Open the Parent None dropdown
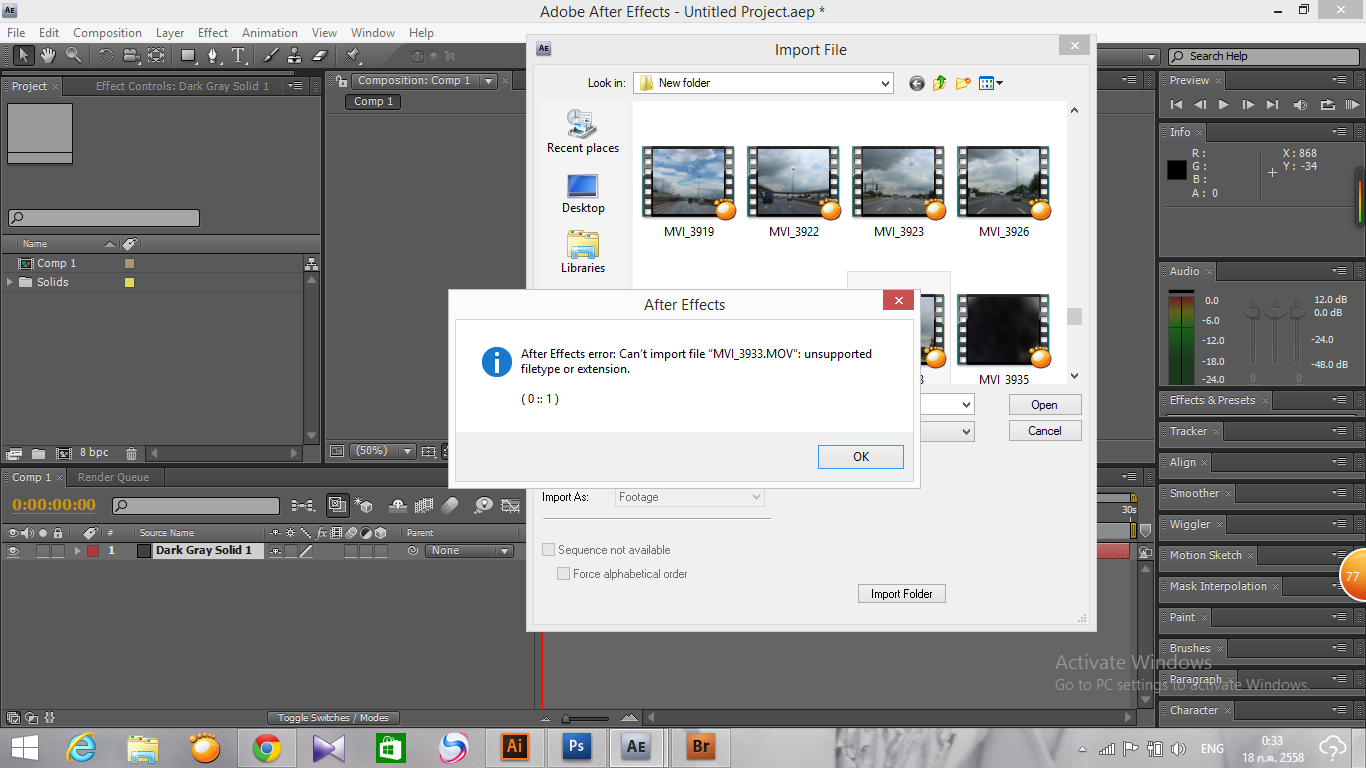 (x=470, y=551)
